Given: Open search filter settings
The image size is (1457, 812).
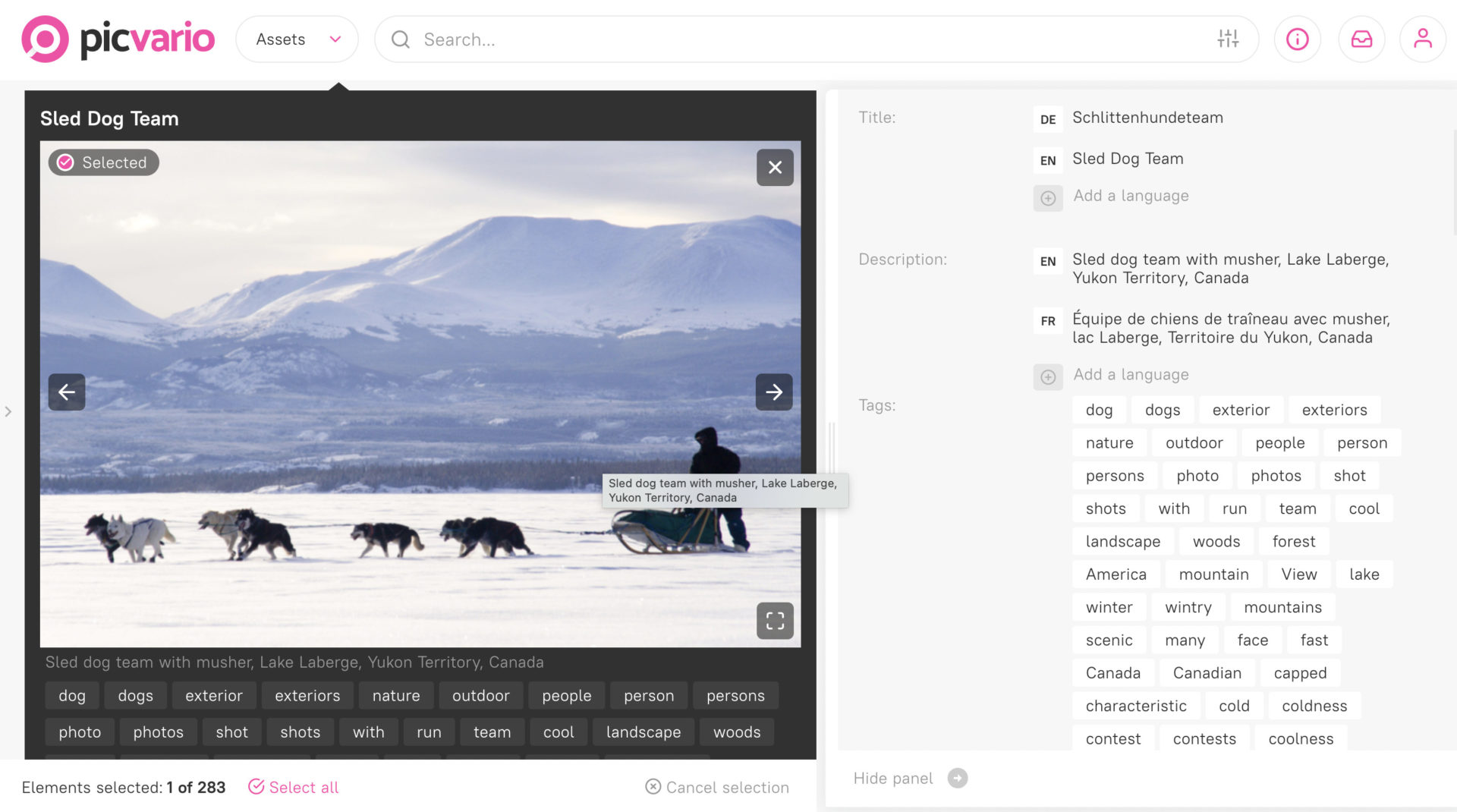Looking at the screenshot, I should pyautogui.click(x=1228, y=39).
